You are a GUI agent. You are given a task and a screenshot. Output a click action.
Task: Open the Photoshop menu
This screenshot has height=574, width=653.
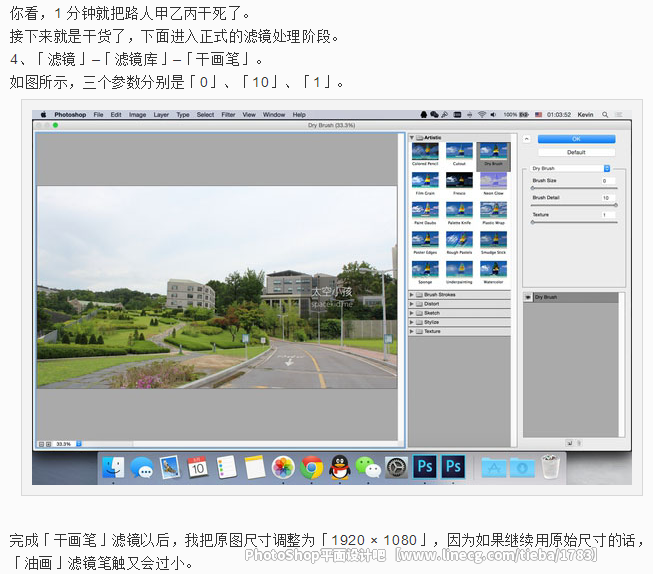coord(70,115)
